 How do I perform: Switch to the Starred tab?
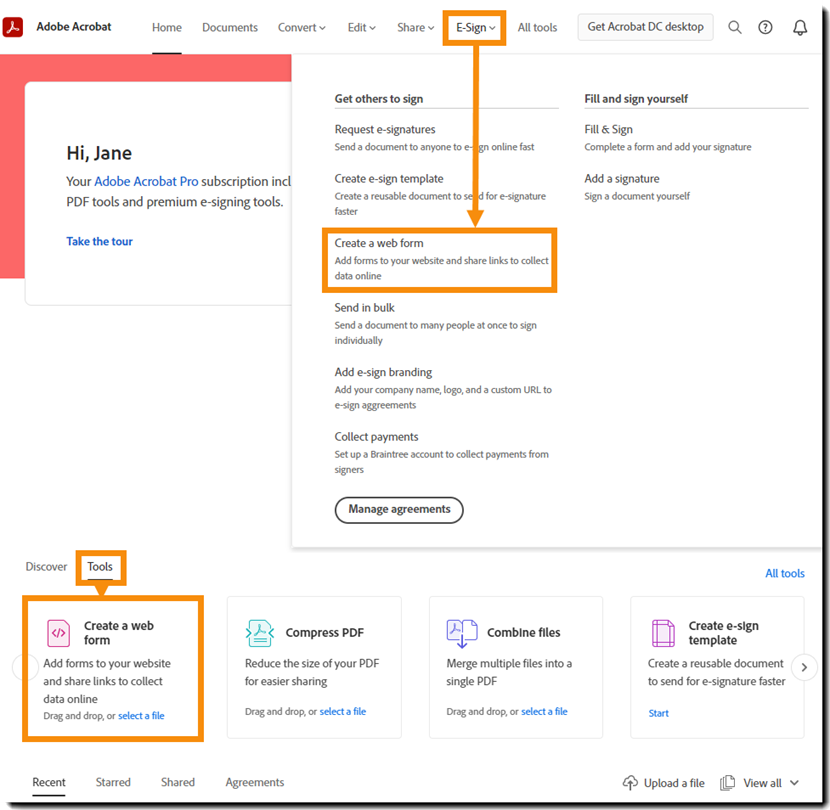(113, 782)
